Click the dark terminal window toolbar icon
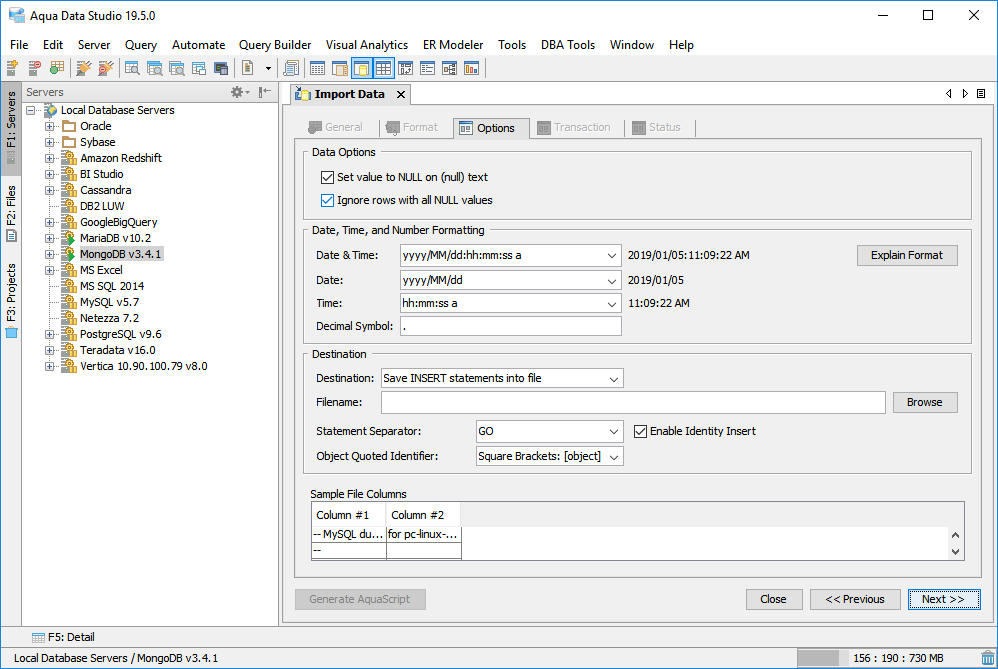The image size is (998, 669). click(221, 68)
